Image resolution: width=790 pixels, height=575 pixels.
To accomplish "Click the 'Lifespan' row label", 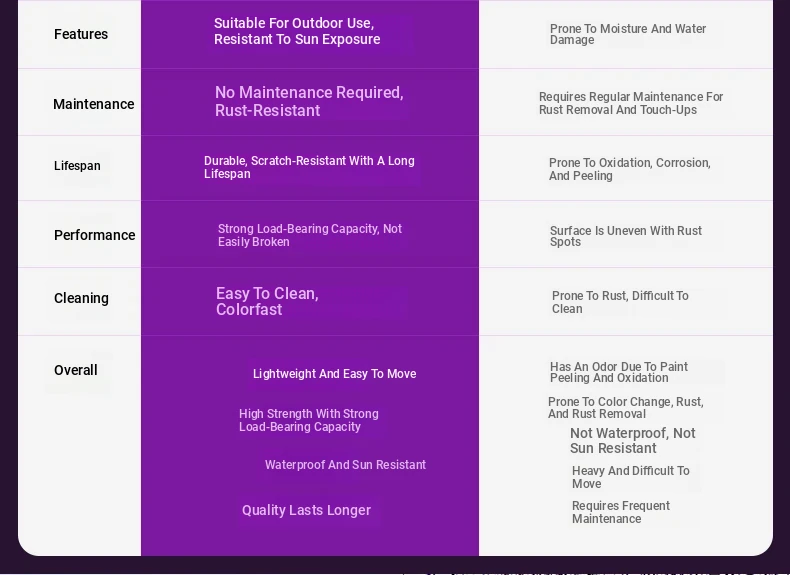I will tap(77, 166).
